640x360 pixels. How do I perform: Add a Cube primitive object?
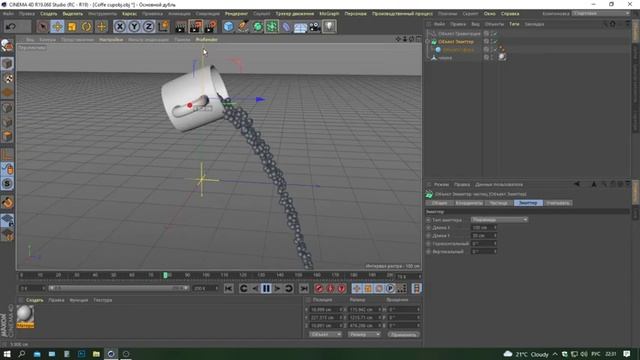(229, 27)
